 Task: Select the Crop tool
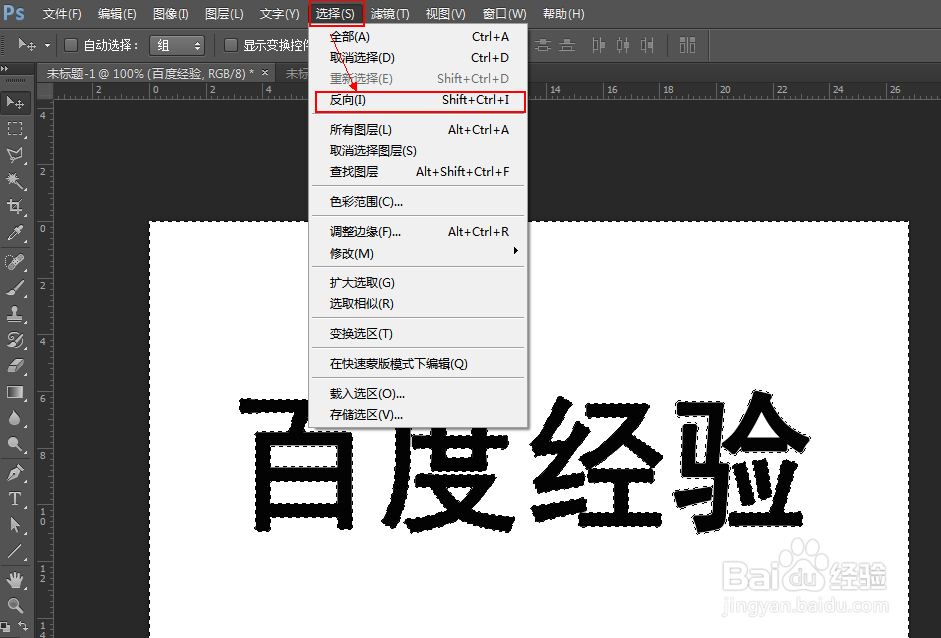coord(15,207)
